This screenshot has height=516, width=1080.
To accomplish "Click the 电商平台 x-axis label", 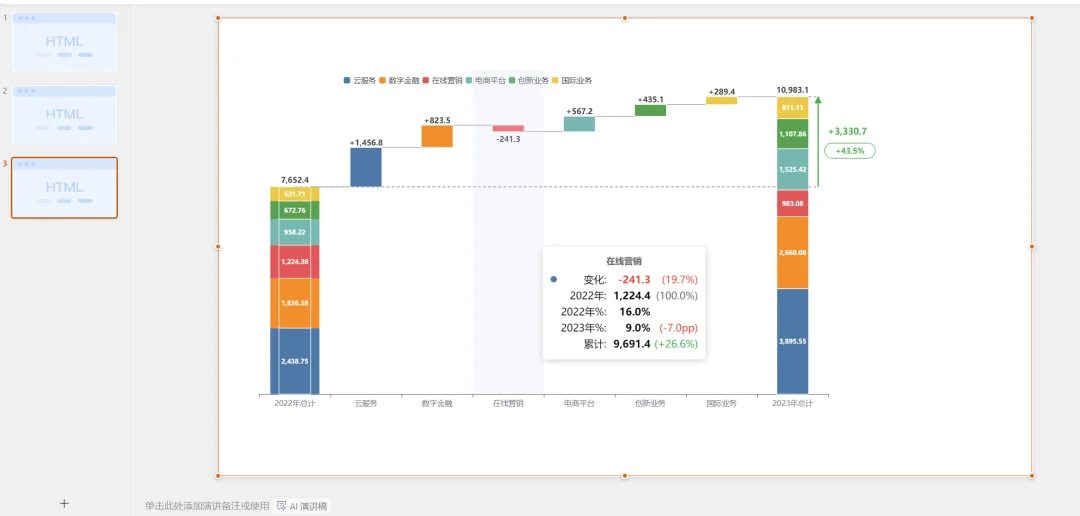I will pyautogui.click(x=579, y=404).
